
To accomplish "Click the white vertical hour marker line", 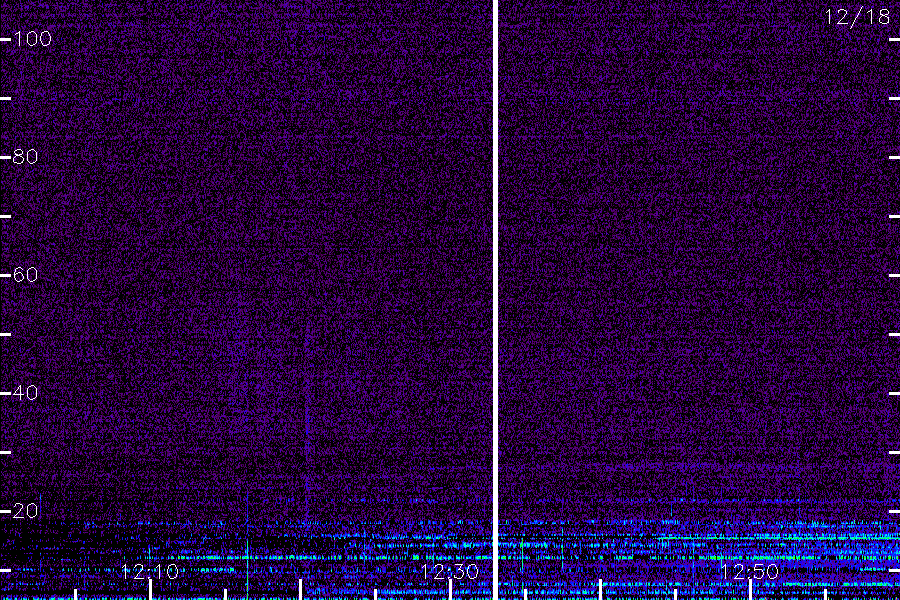I will [495, 300].
